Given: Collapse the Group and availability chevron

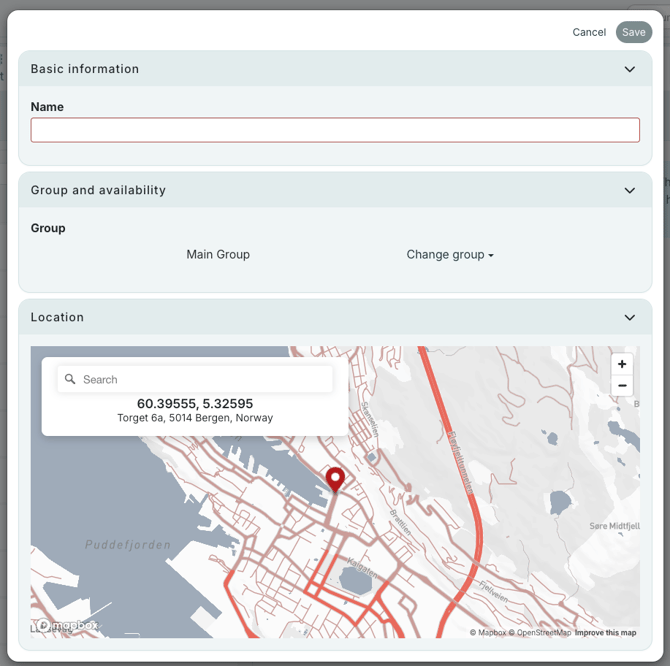Looking at the screenshot, I should coord(630,190).
